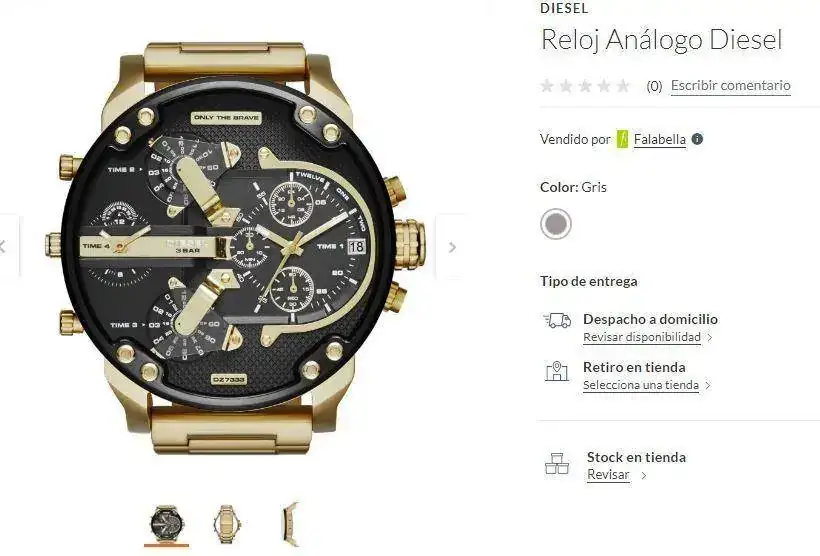Screen dimensions: 820x556
Task: Click the Falabella seller info icon
Action: [697, 139]
